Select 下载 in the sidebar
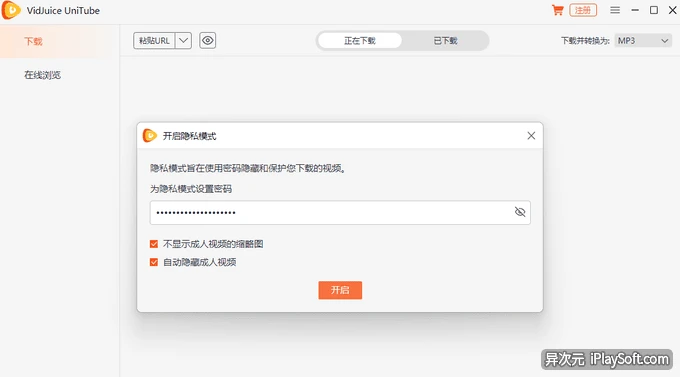The image size is (680, 377). pyautogui.click(x=33, y=42)
